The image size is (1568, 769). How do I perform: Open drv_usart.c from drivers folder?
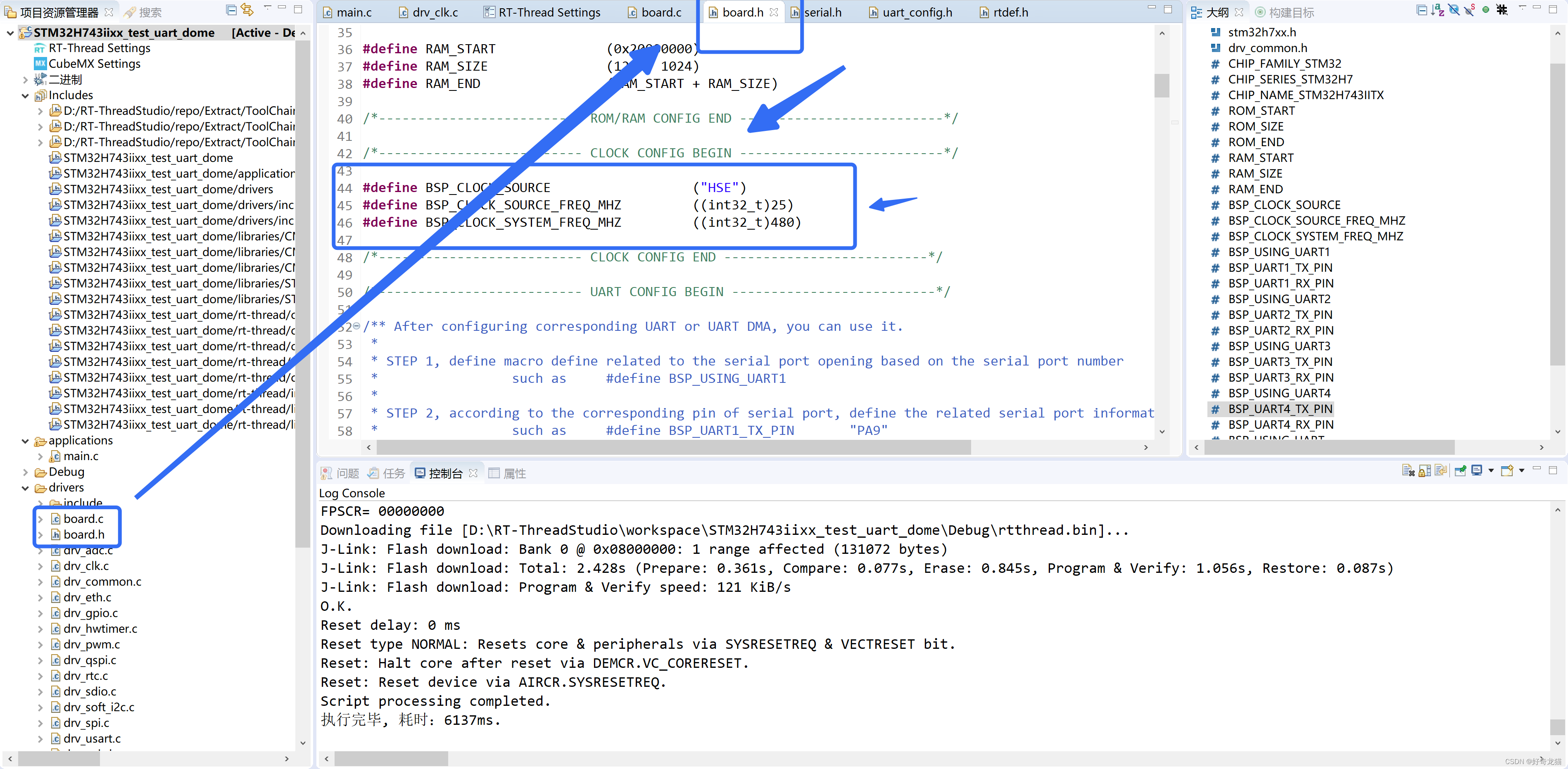92,738
